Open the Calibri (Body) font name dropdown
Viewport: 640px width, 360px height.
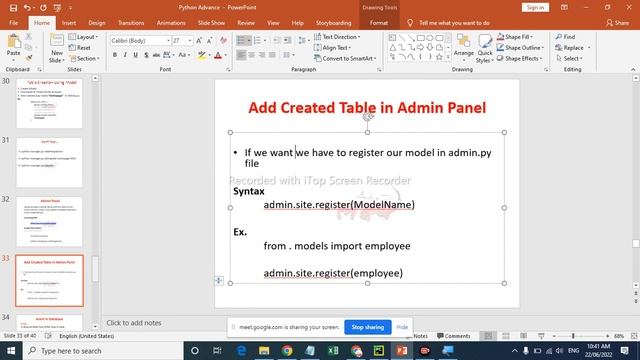pos(168,40)
